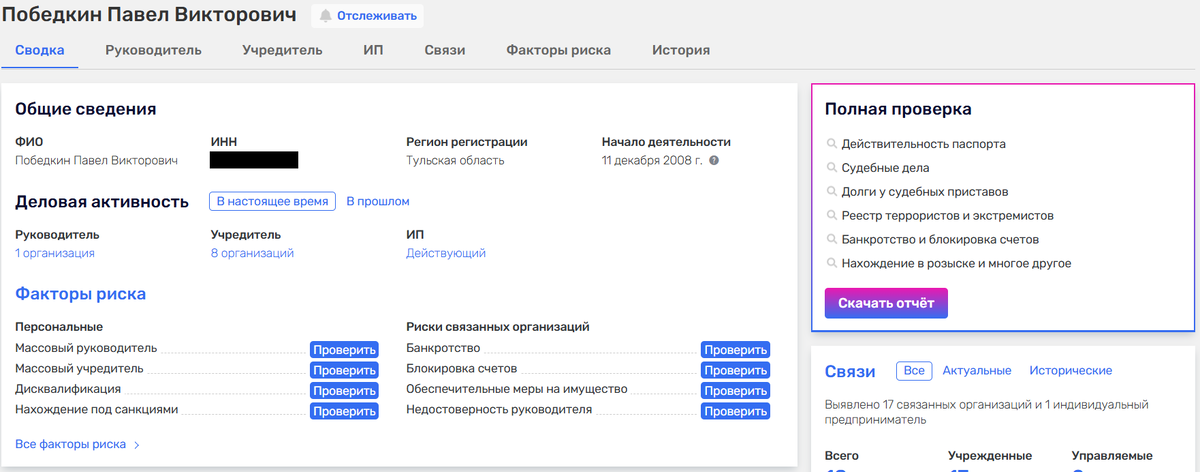Click the Общие сведения heading
The width and height of the screenshot is (1200, 472).
[86, 110]
